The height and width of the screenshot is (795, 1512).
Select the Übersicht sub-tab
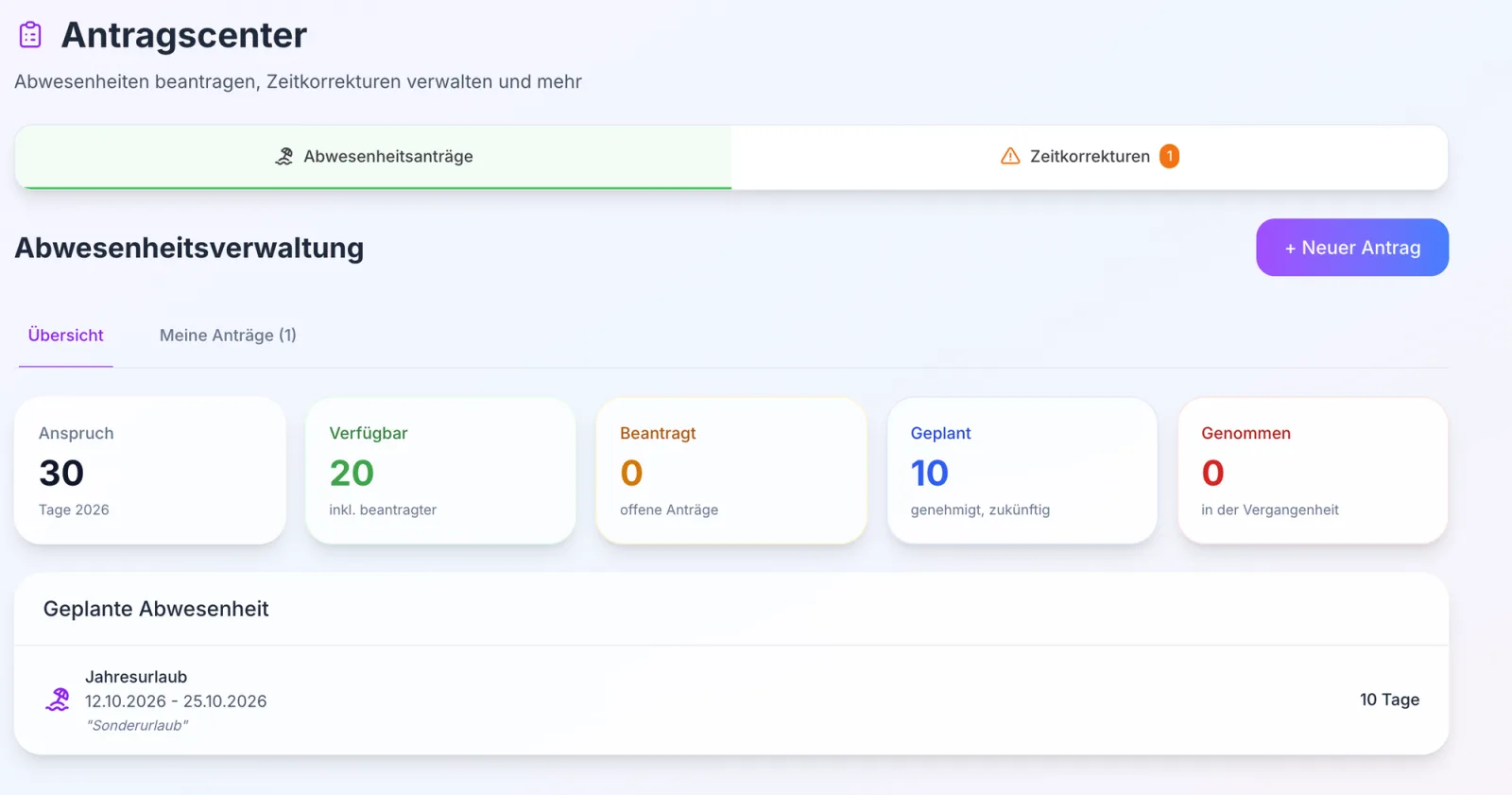66,336
